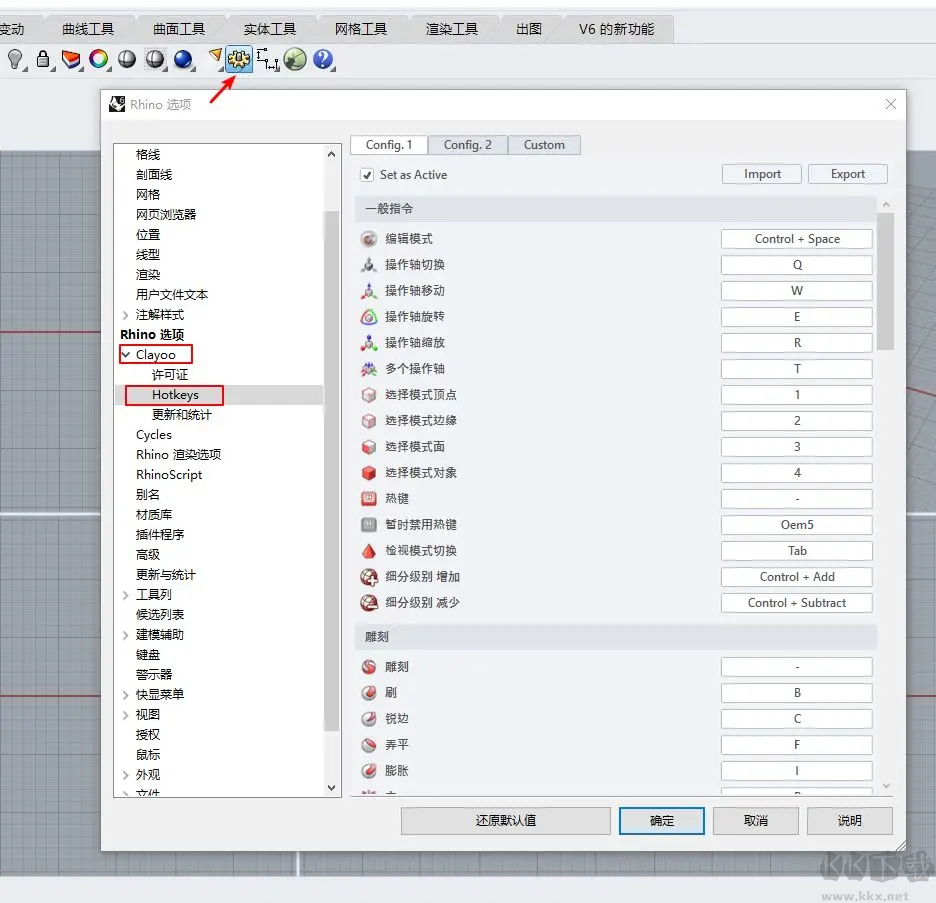This screenshot has width=936, height=903.
Task: Click the 选择模式顶点 vertex selection icon
Action: pyautogui.click(x=368, y=394)
